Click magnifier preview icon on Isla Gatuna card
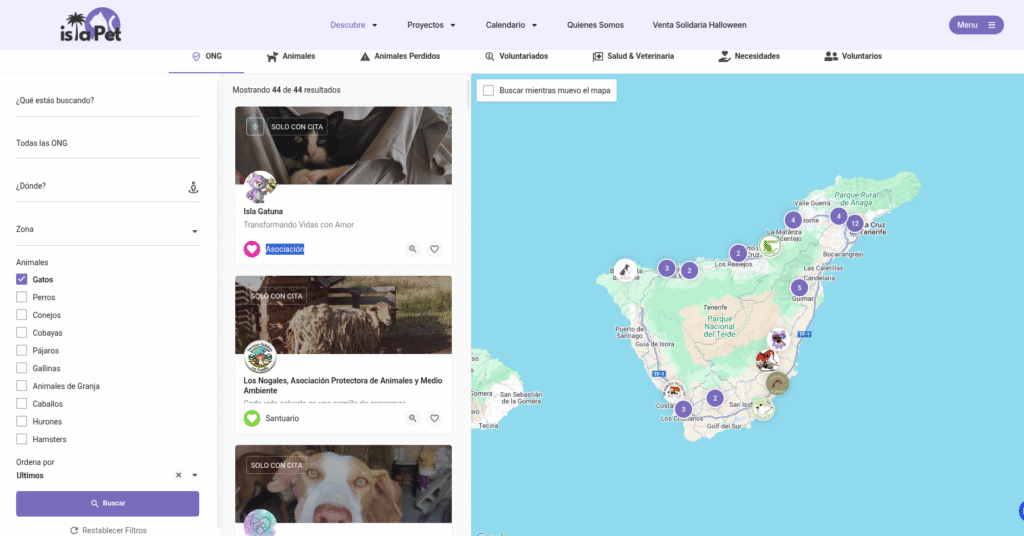This screenshot has height=536, width=1024. (x=412, y=249)
